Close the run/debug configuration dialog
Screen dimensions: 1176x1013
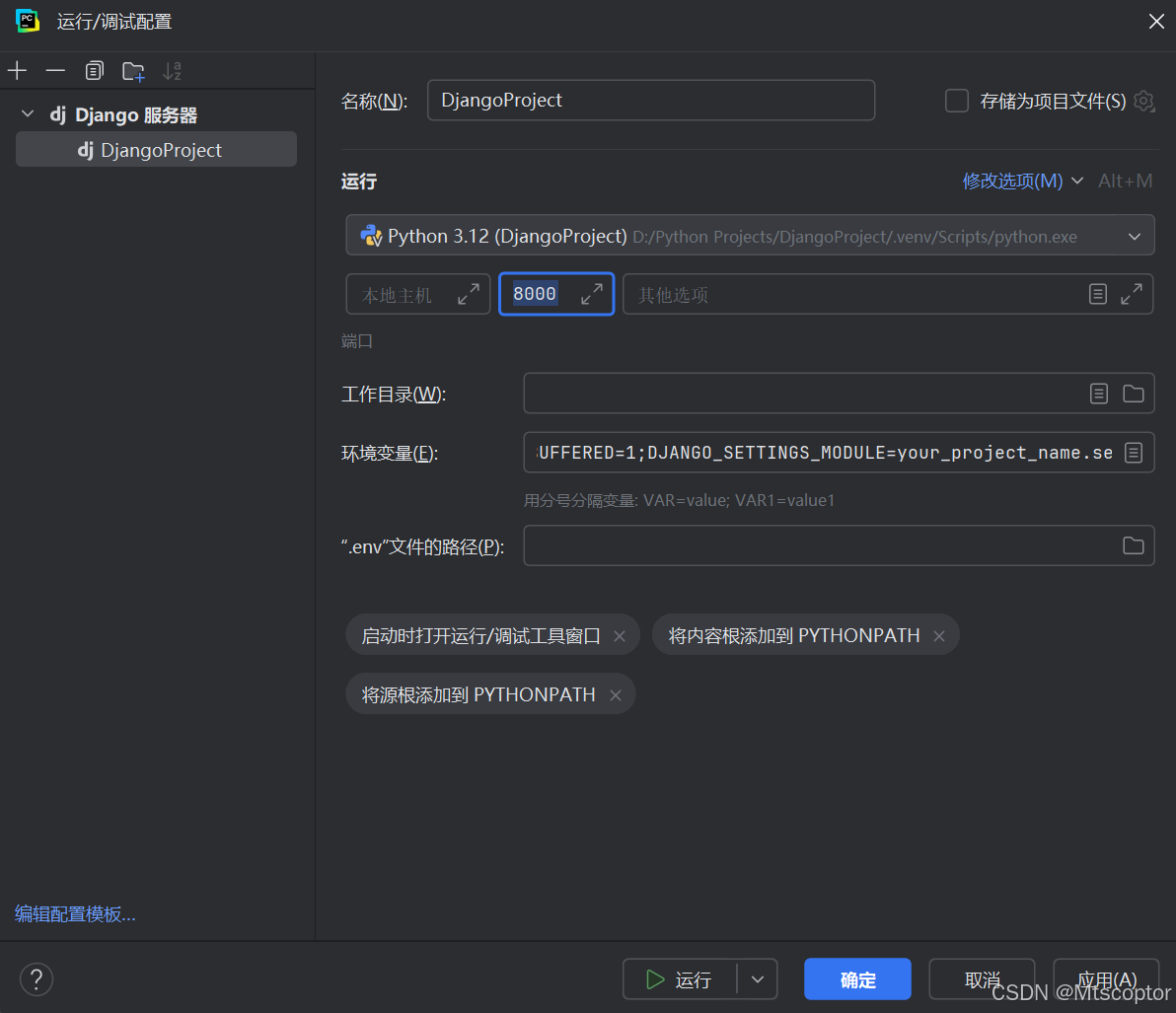point(1155,22)
